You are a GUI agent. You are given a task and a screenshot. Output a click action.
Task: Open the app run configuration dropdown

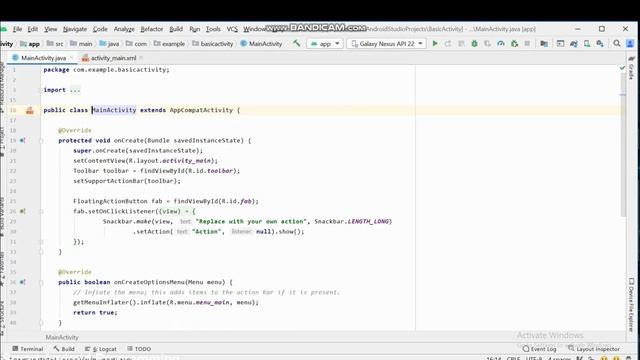325,43
